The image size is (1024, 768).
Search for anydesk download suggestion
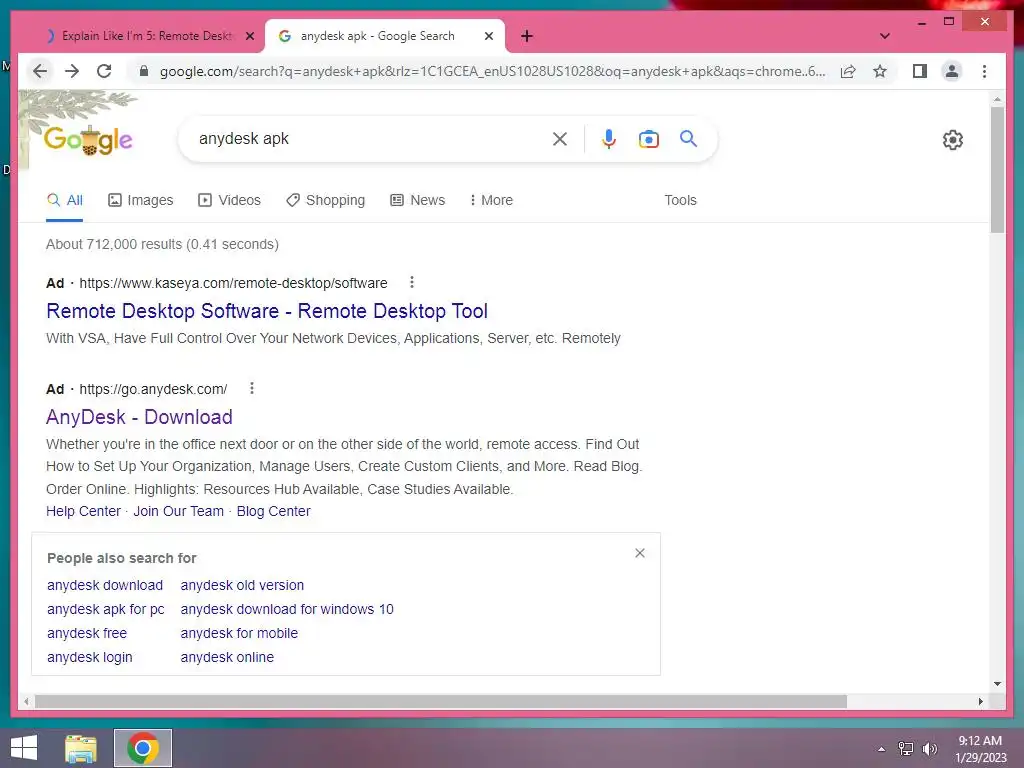tap(104, 585)
